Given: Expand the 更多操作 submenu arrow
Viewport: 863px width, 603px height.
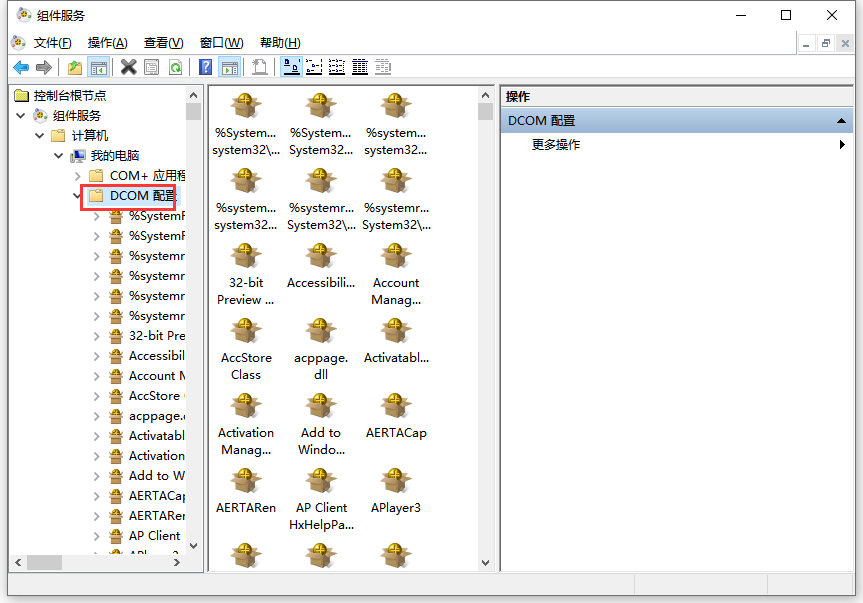Looking at the screenshot, I should pyautogui.click(x=842, y=145).
